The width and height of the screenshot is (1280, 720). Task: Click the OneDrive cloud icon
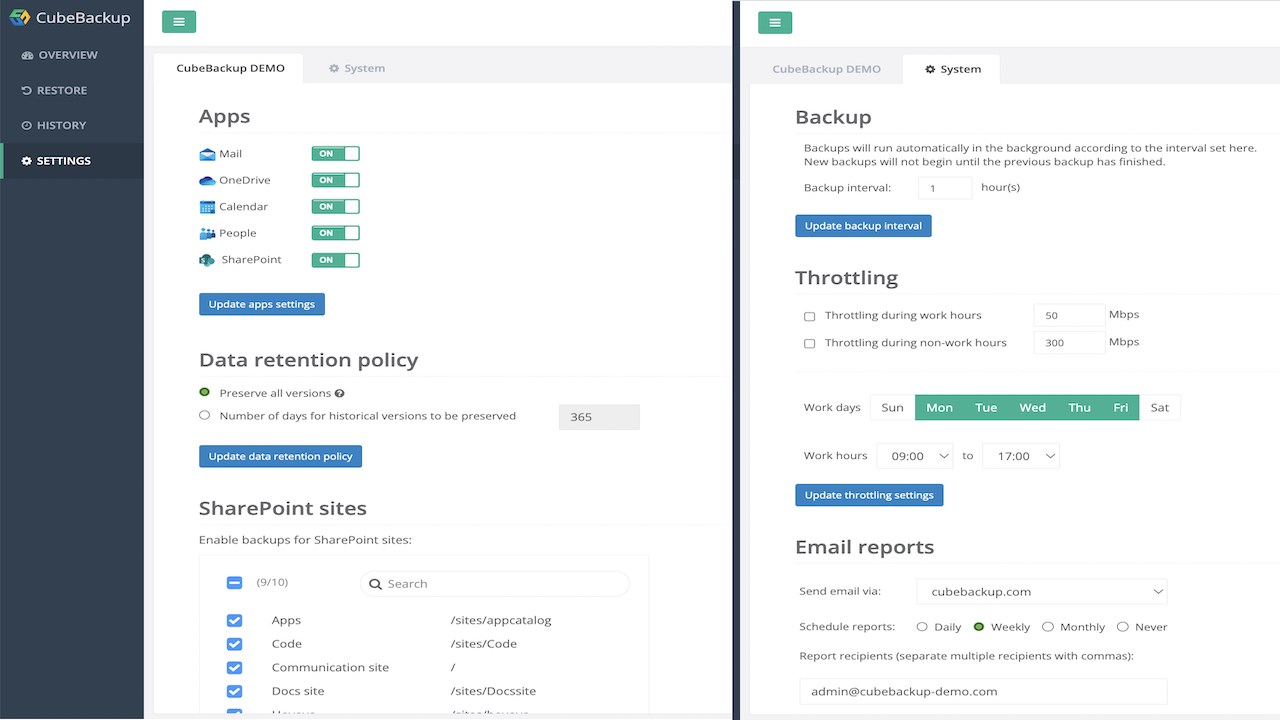(x=207, y=180)
